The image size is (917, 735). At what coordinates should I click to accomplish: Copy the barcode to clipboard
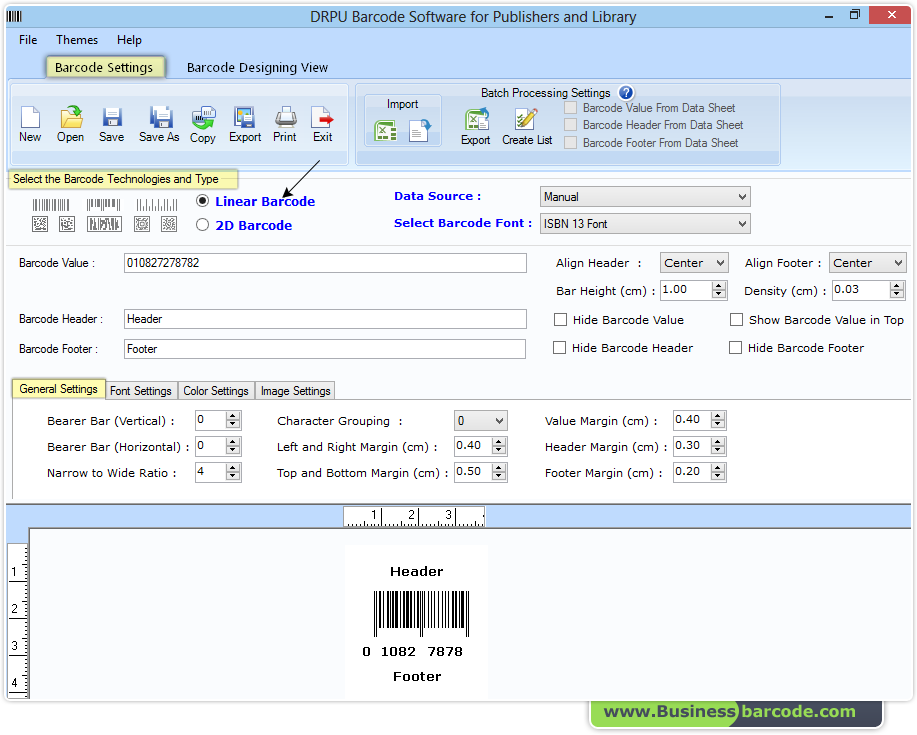(203, 124)
